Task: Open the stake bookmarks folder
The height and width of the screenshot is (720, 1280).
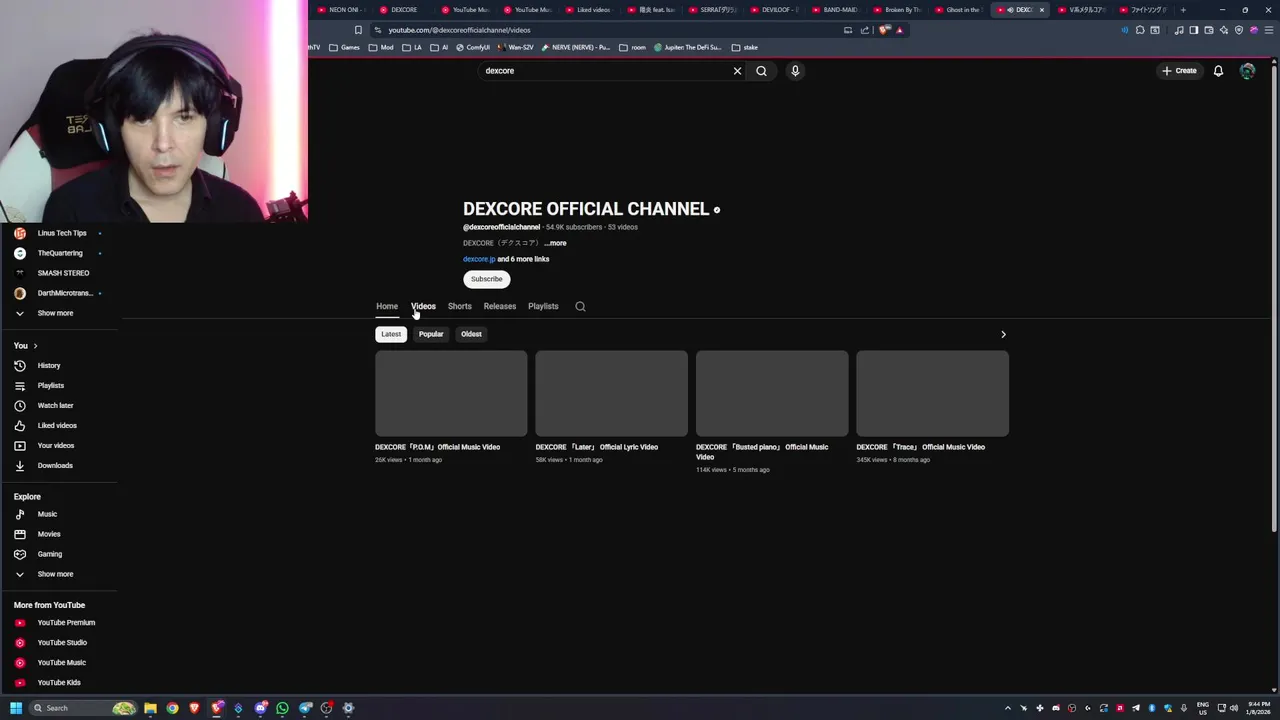Action: tap(745, 47)
